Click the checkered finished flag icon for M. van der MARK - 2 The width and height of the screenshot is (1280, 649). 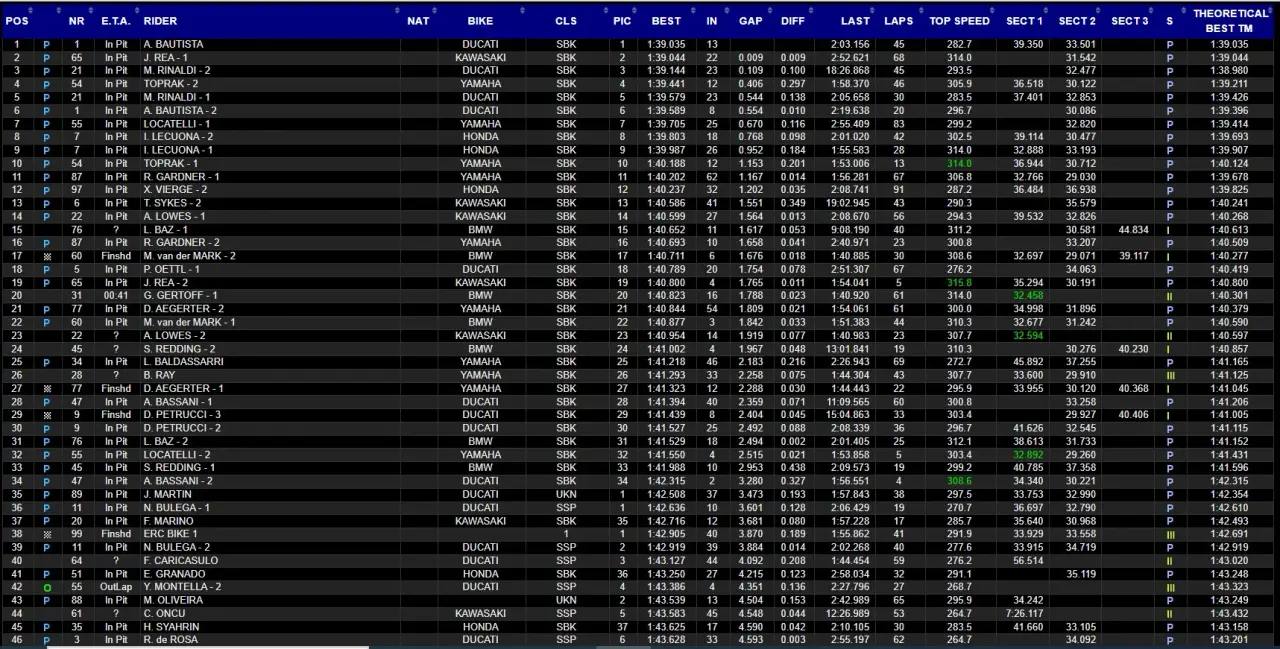(x=46, y=256)
